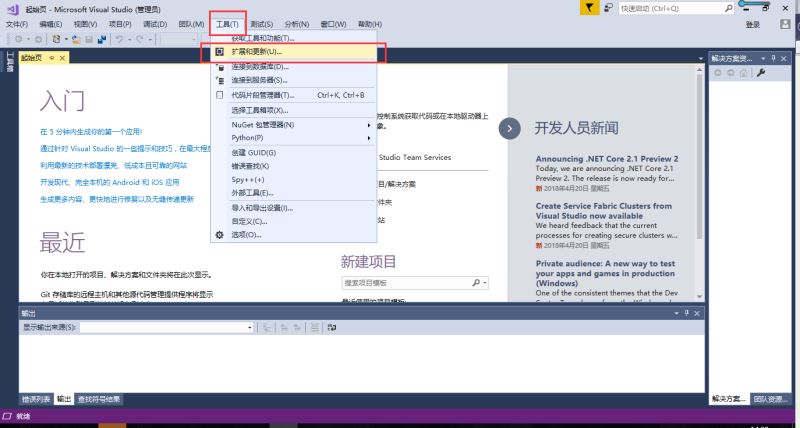Select 外部工具(E)... menu item

[x=294, y=193]
